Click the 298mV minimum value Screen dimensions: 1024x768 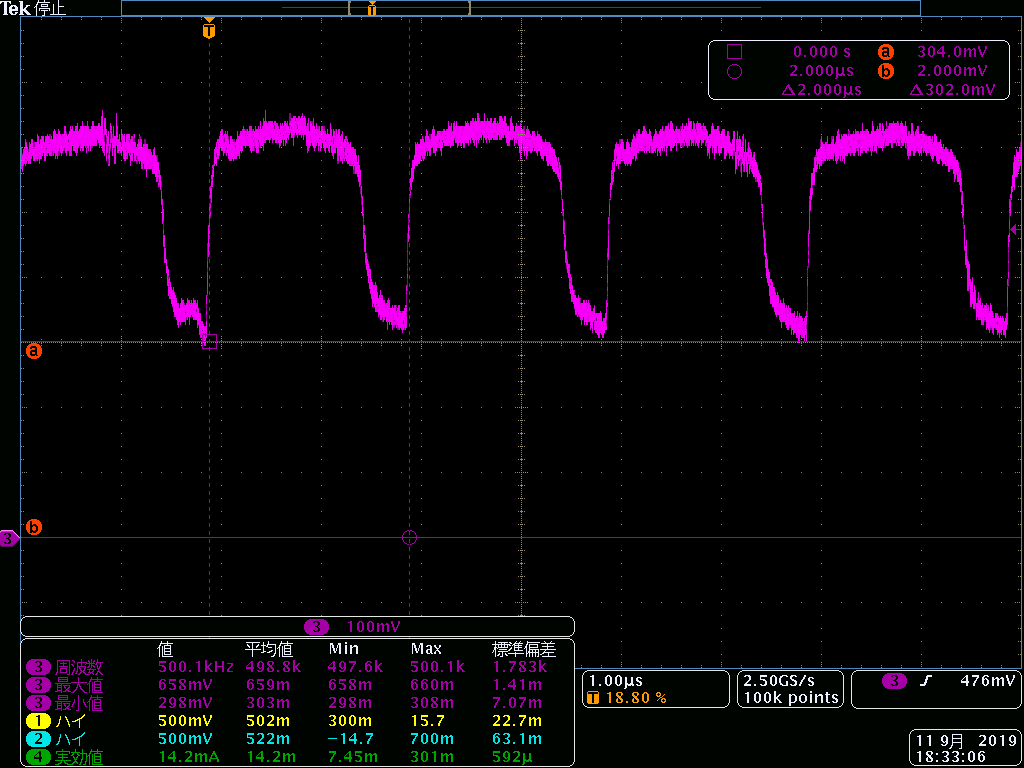coord(185,703)
